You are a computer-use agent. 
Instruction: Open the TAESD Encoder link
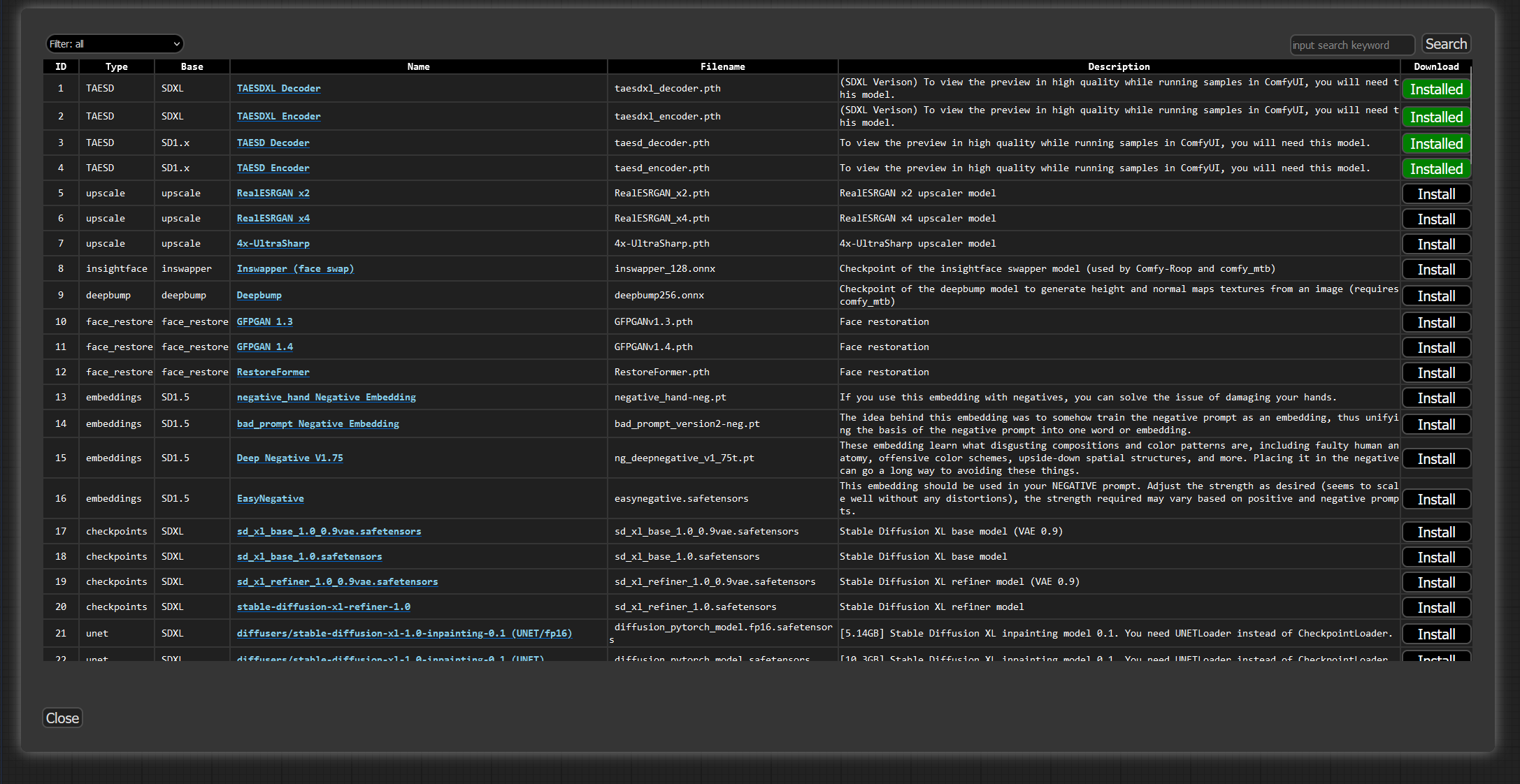pyautogui.click(x=273, y=168)
